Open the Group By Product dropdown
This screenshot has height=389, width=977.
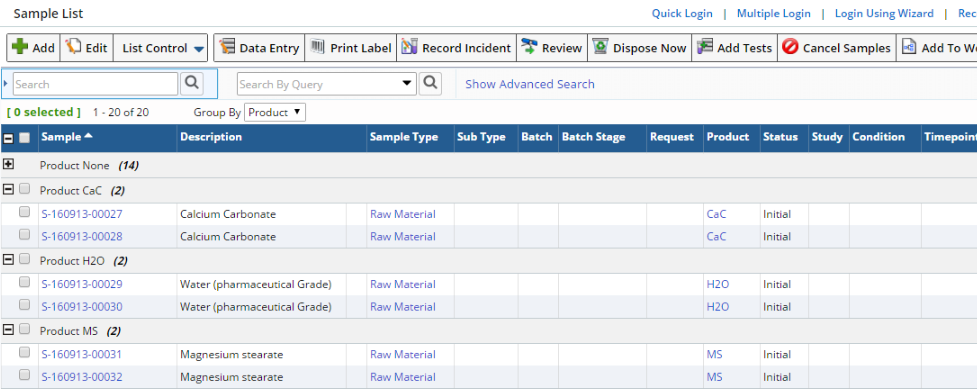pyautogui.click(x=275, y=112)
